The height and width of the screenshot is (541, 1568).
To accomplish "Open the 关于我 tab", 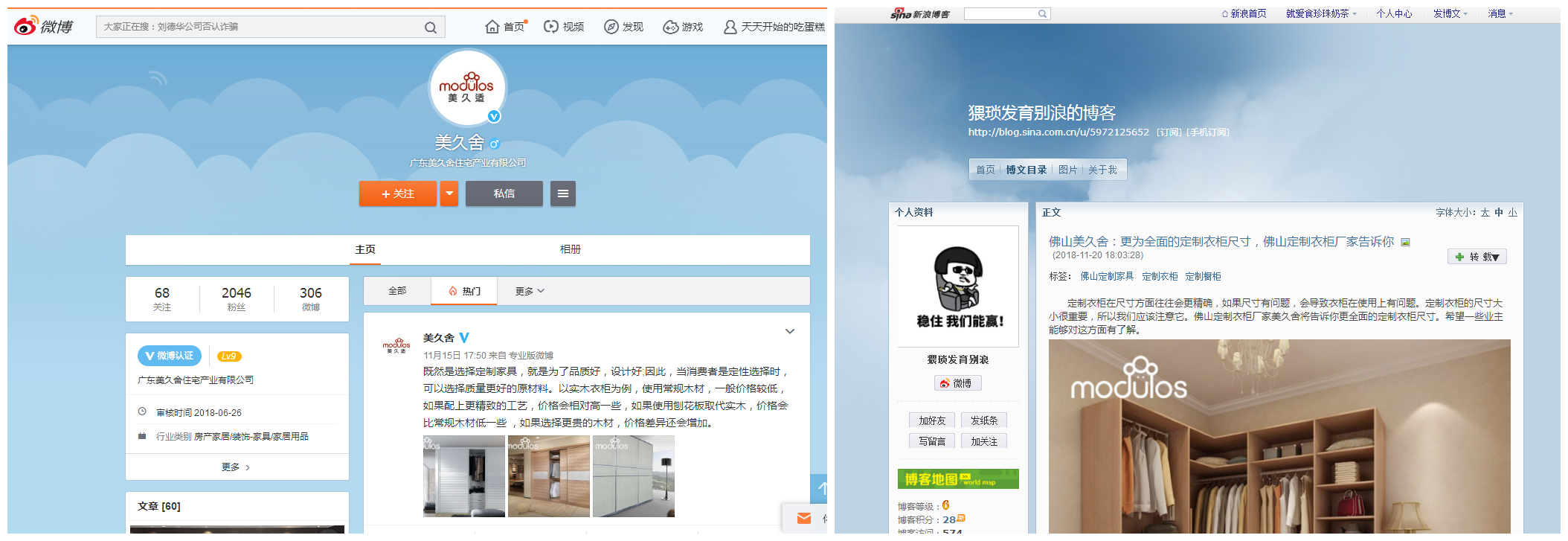I will [x=1102, y=170].
